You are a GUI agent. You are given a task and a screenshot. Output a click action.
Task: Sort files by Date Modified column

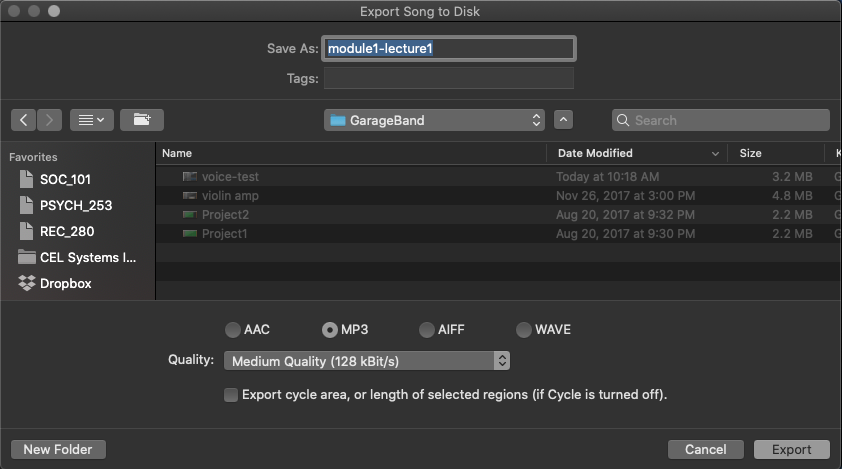click(x=595, y=153)
